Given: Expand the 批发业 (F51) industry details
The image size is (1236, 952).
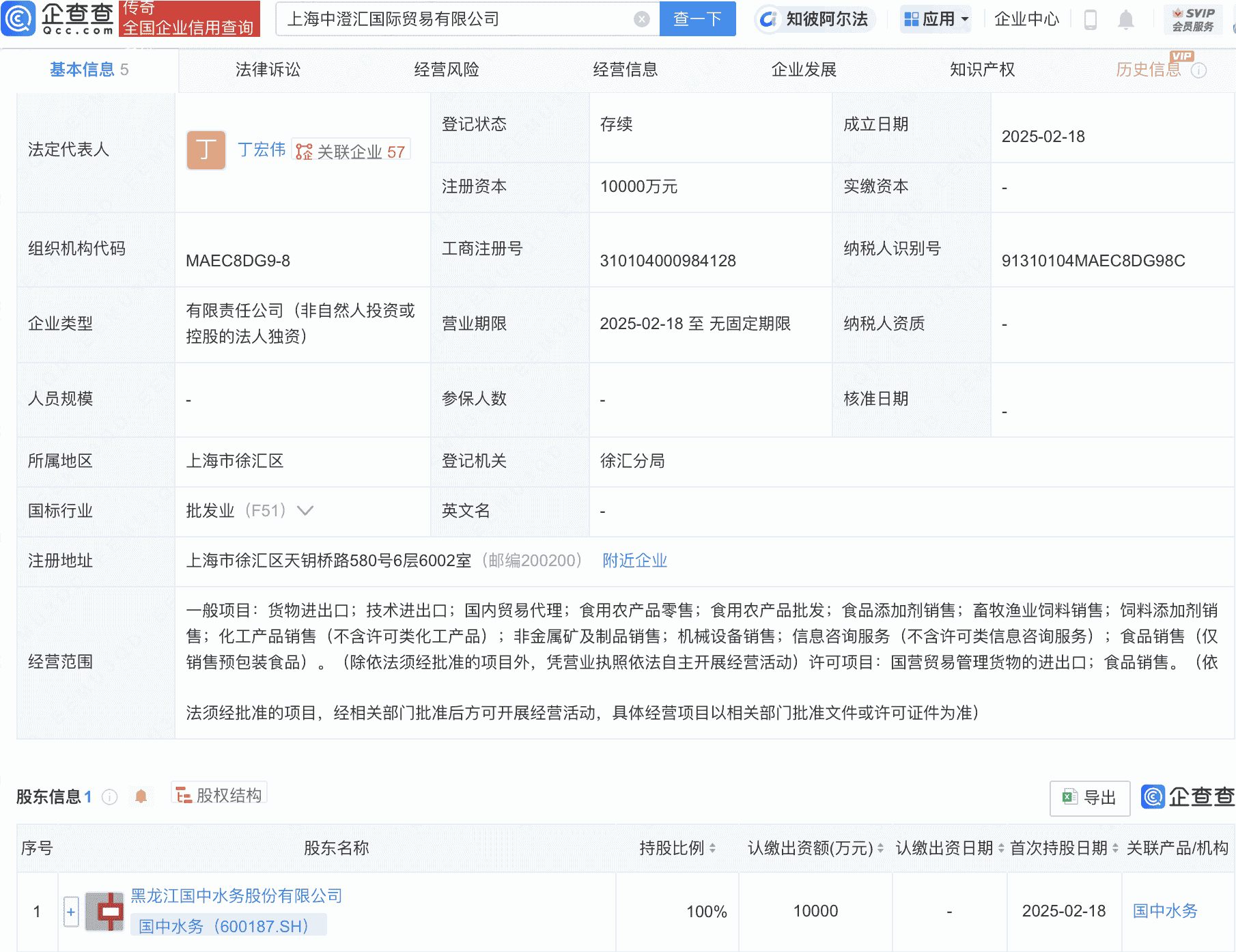Looking at the screenshot, I should point(306,510).
